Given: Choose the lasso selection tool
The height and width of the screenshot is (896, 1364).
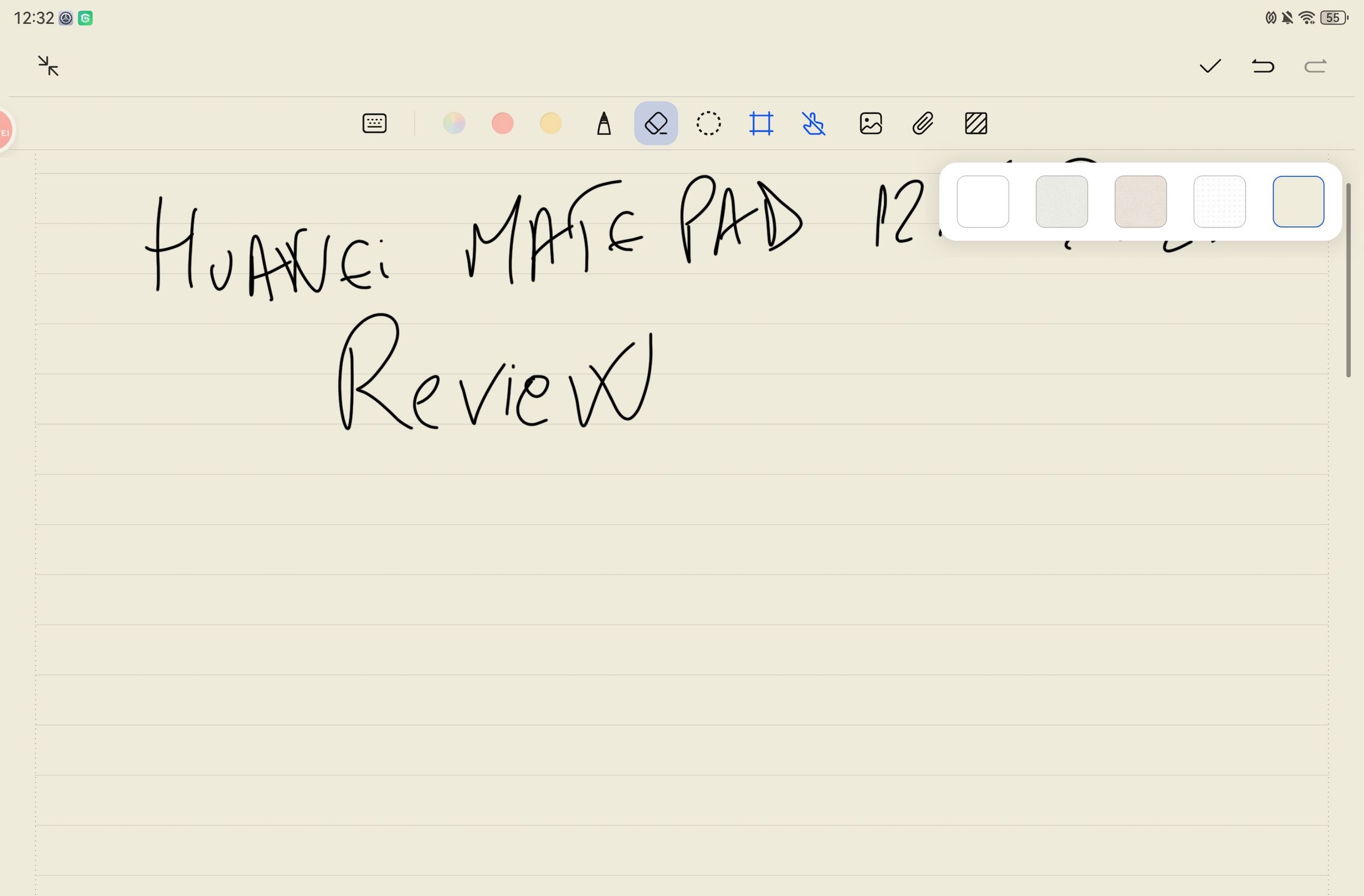Looking at the screenshot, I should (x=708, y=124).
